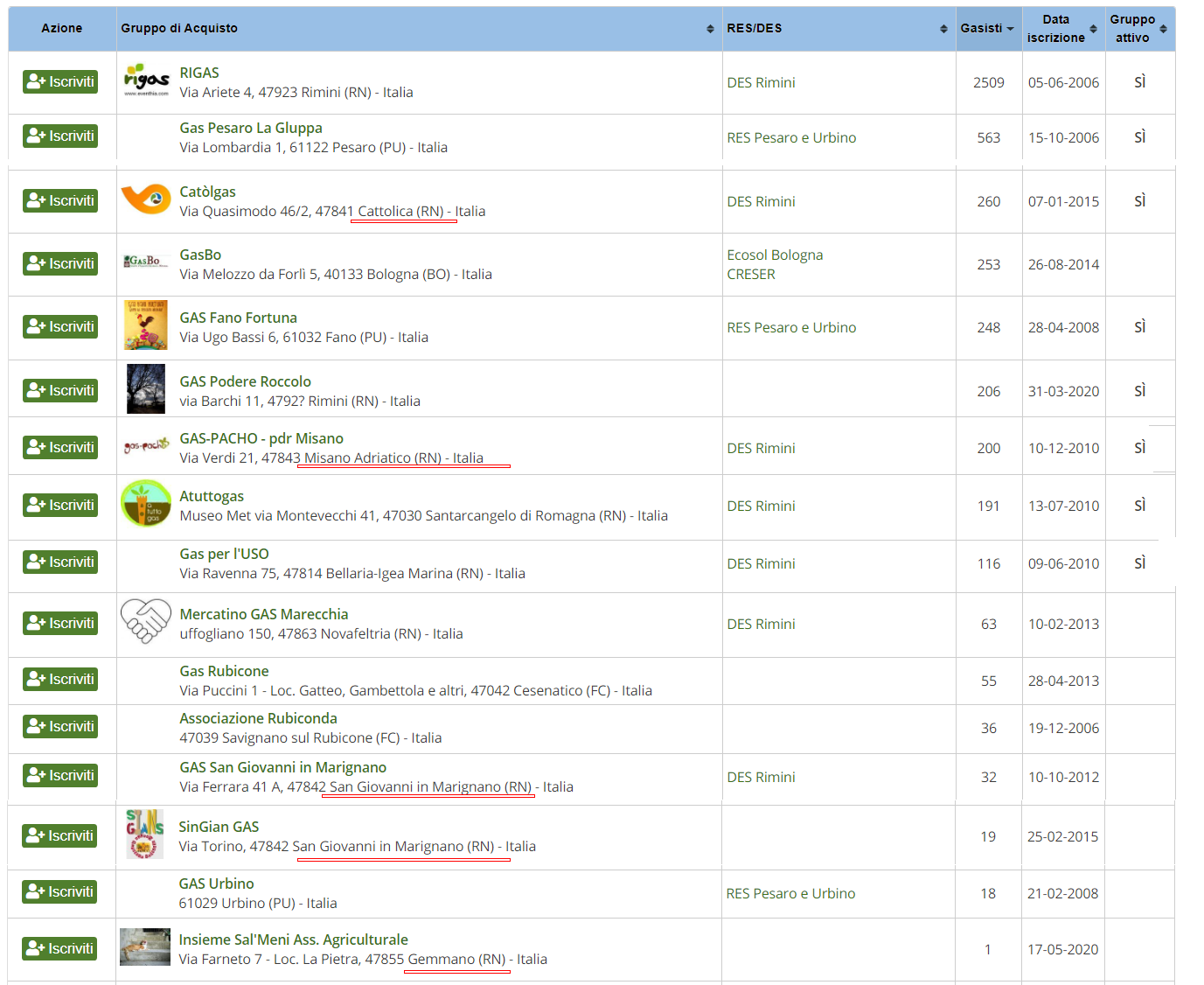
Task: Click the Mercatino GAS Marecchia handshake icon
Action: [146, 620]
